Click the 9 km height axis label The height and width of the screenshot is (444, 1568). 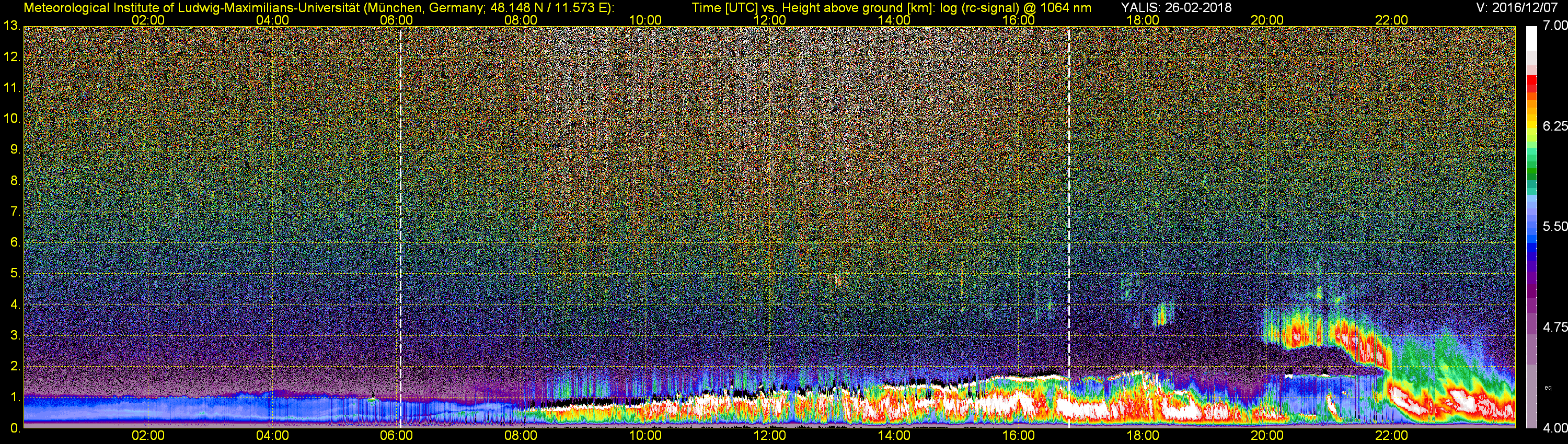(x=15, y=149)
